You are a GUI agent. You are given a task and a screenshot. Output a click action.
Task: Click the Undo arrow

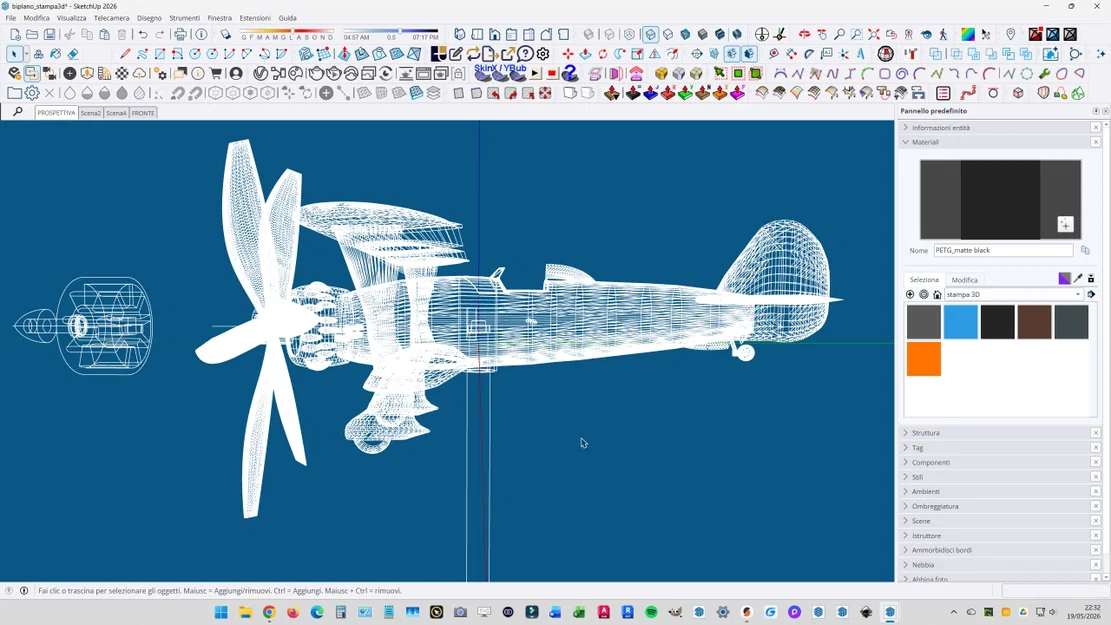tap(142, 34)
